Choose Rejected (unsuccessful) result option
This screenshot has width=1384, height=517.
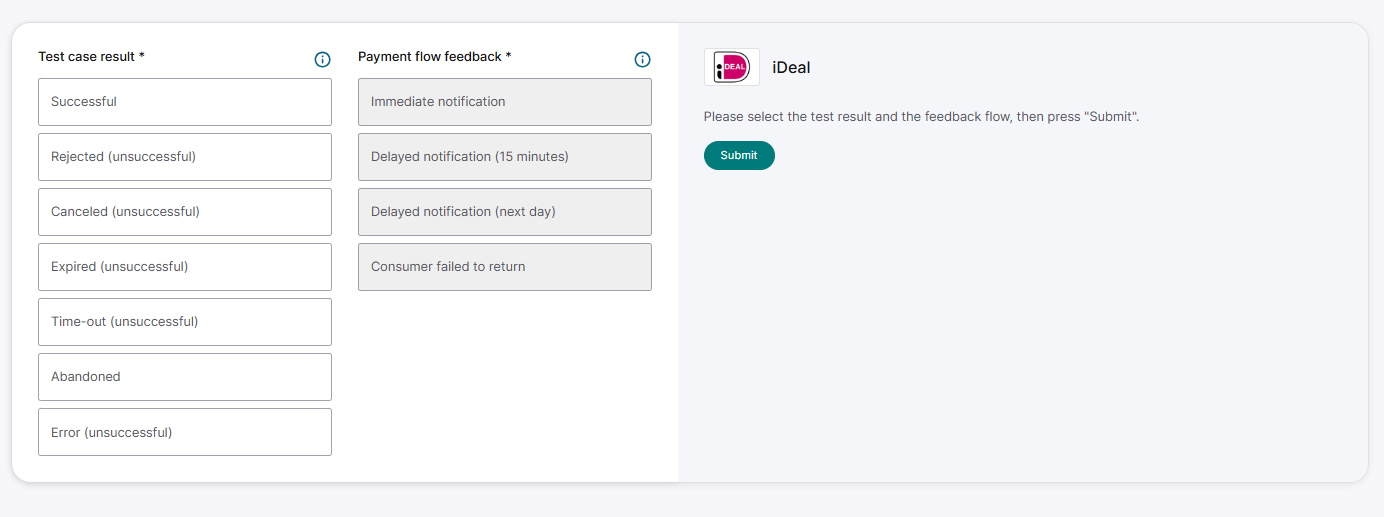pyautogui.click(x=185, y=157)
